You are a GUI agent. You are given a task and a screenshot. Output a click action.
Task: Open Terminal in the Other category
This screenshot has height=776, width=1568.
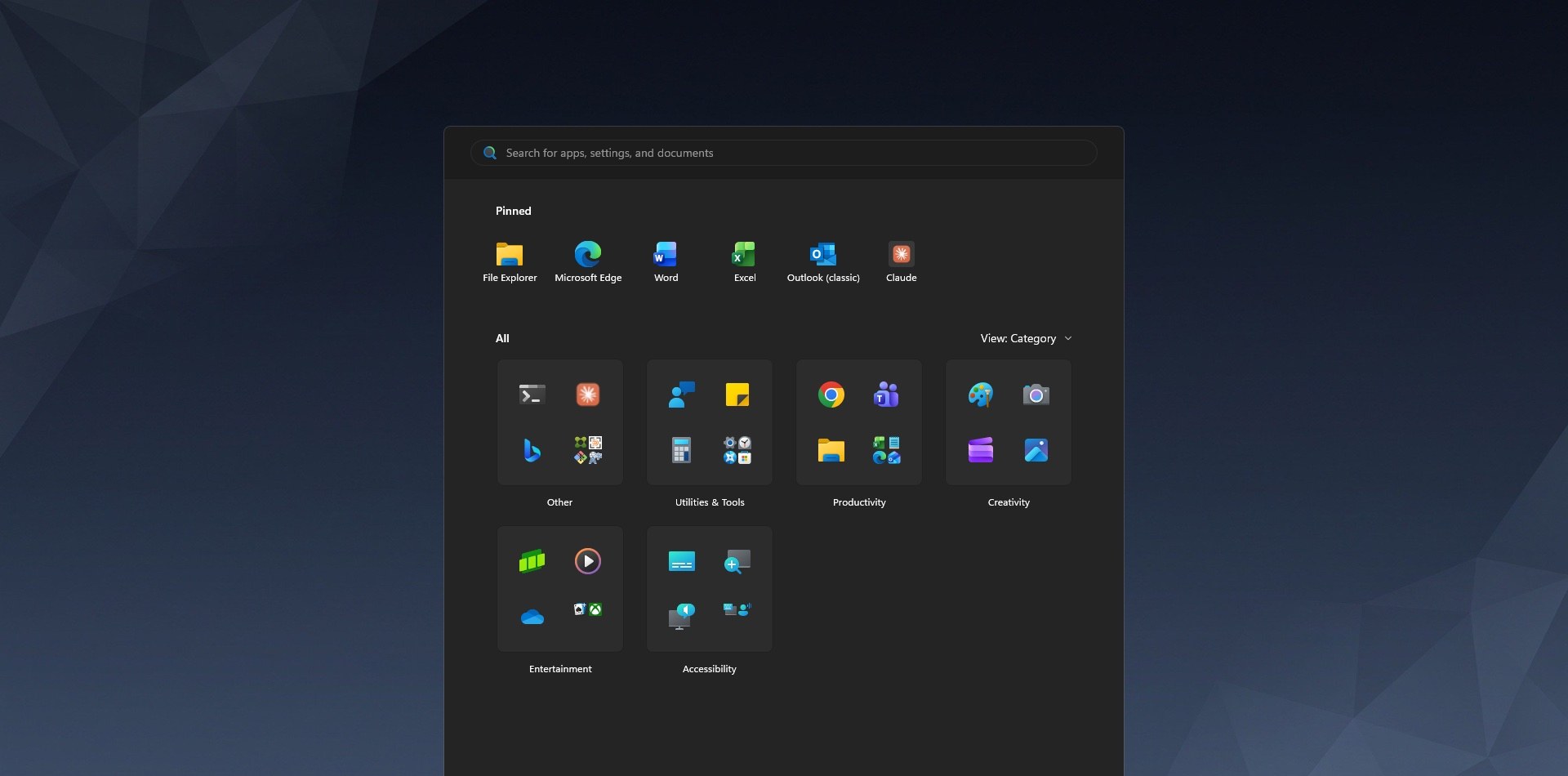point(532,395)
